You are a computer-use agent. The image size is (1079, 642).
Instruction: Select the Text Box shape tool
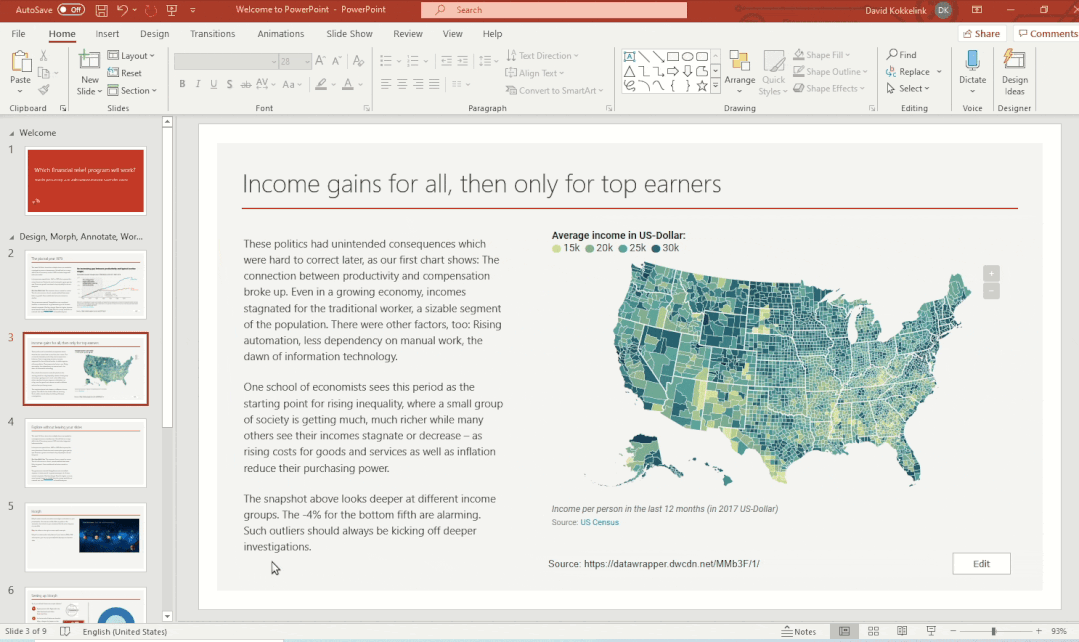(629, 56)
